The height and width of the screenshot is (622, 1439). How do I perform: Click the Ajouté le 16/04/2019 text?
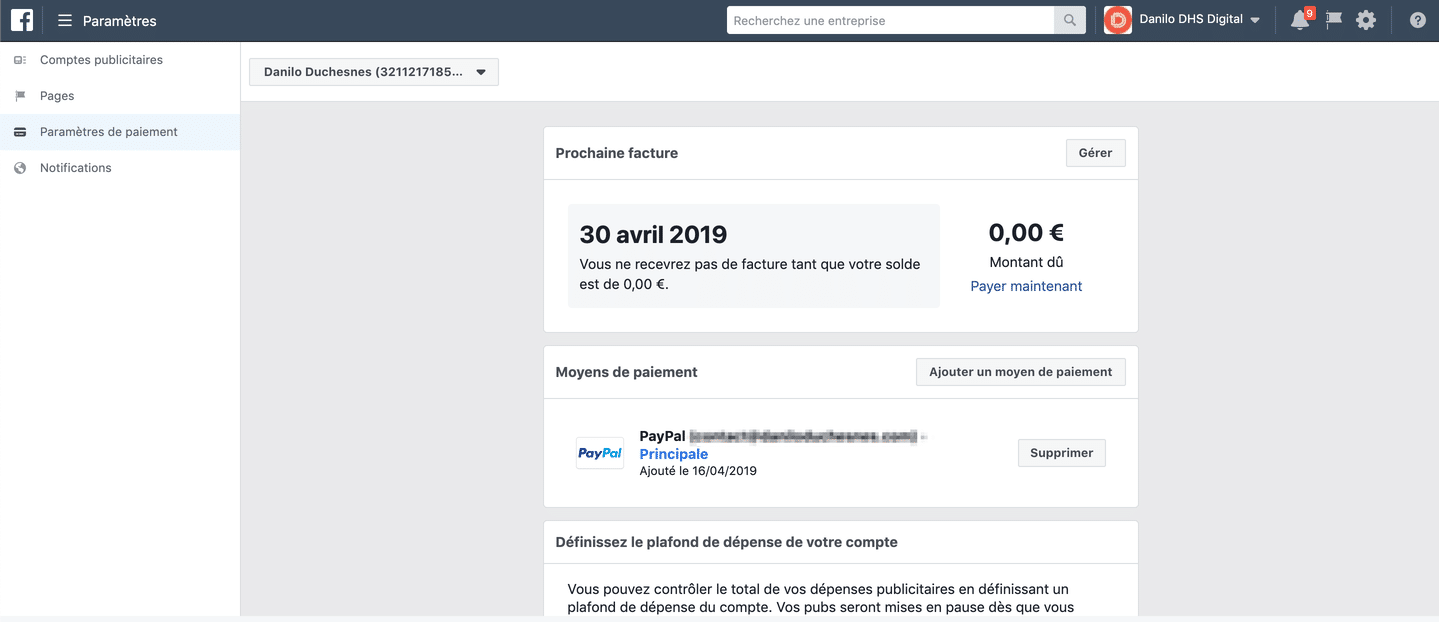[x=698, y=471]
